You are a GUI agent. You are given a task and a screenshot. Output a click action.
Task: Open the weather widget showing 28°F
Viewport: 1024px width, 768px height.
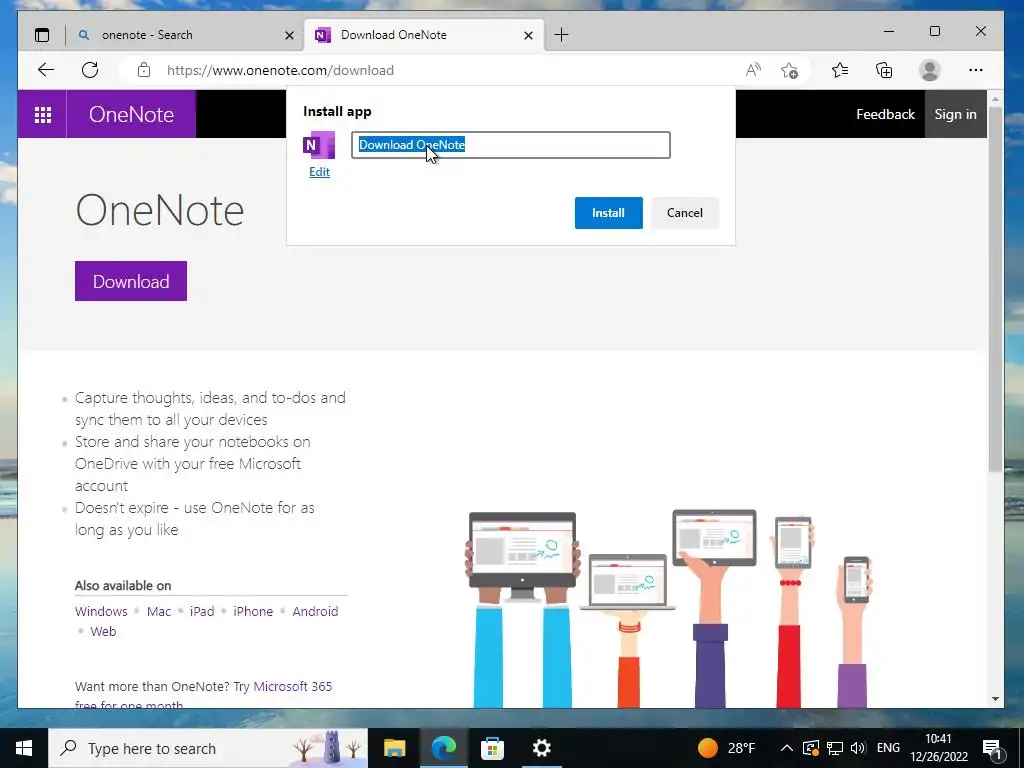tap(726, 748)
